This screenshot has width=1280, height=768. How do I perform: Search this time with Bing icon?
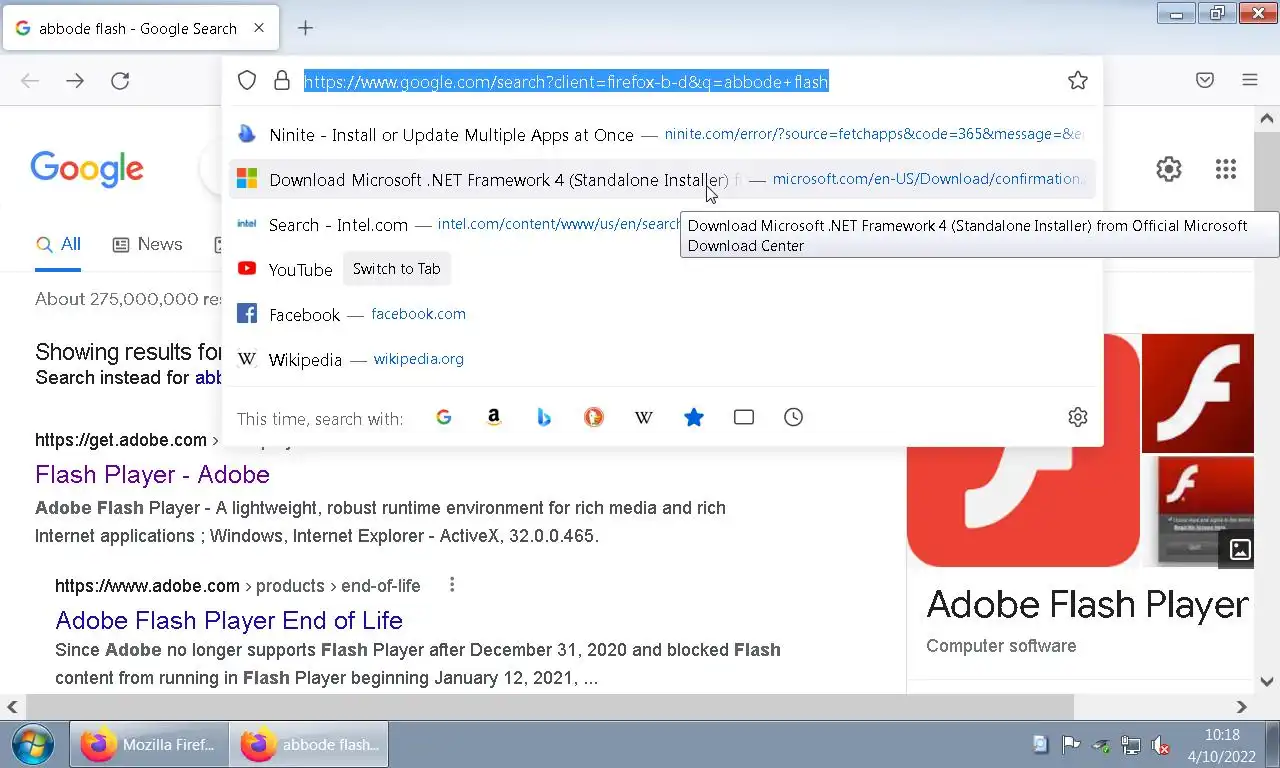coord(544,417)
